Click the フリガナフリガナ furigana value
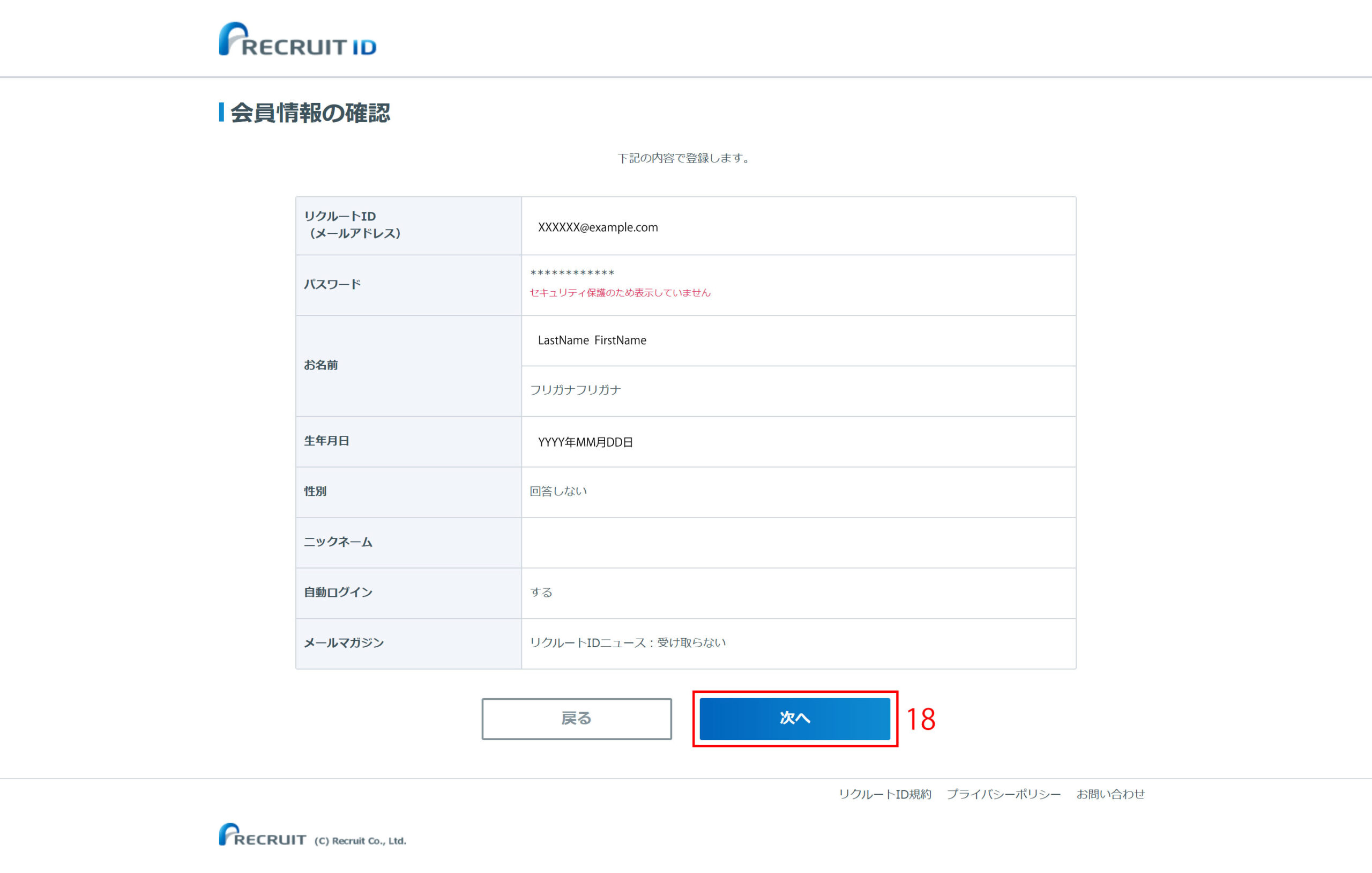The width and height of the screenshot is (1372, 873). [x=575, y=389]
